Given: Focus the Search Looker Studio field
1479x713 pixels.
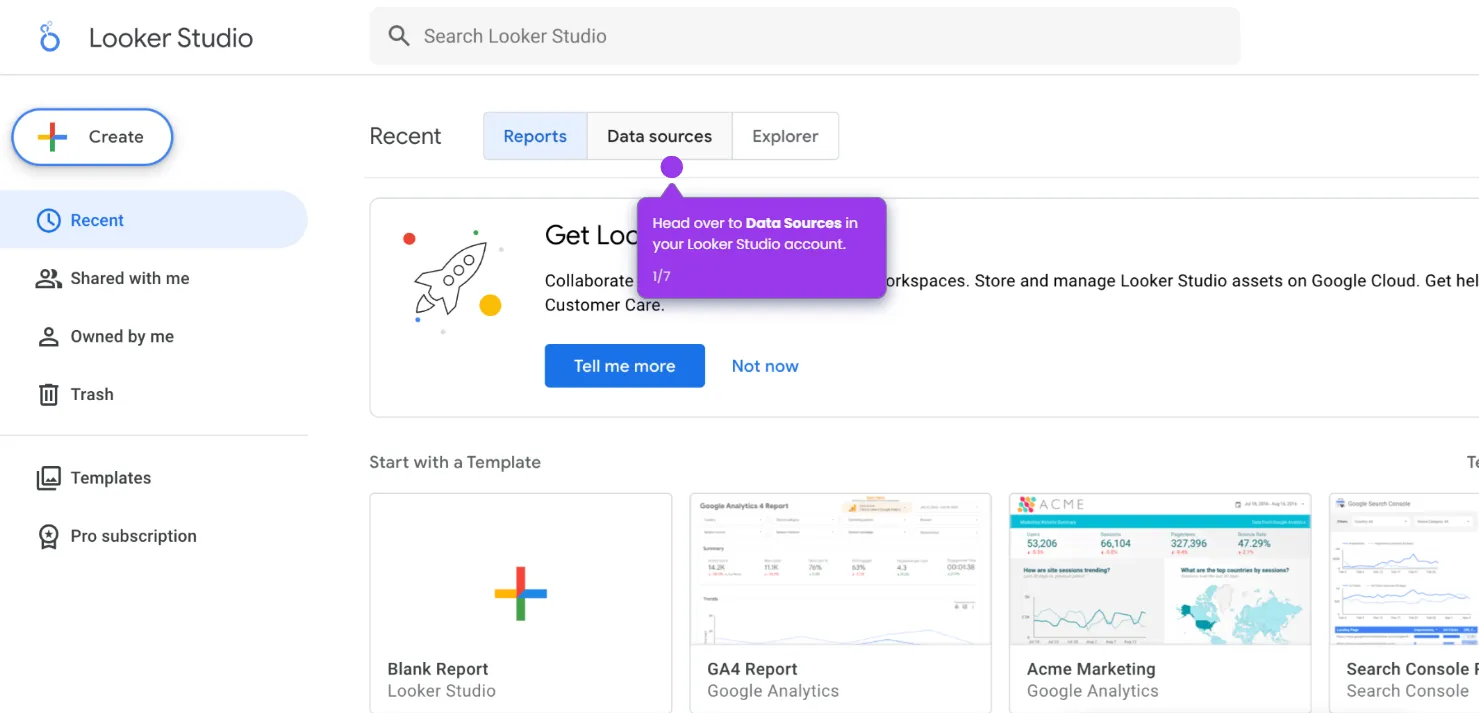Looking at the screenshot, I should [805, 36].
